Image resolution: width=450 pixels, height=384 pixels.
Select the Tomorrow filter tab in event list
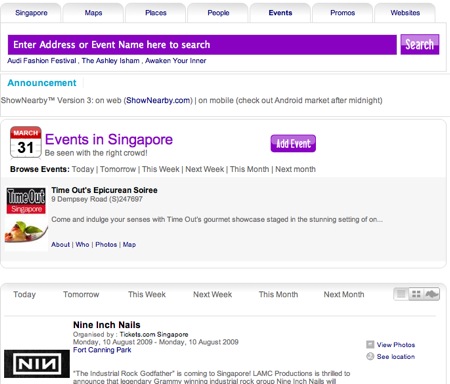[x=81, y=295]
